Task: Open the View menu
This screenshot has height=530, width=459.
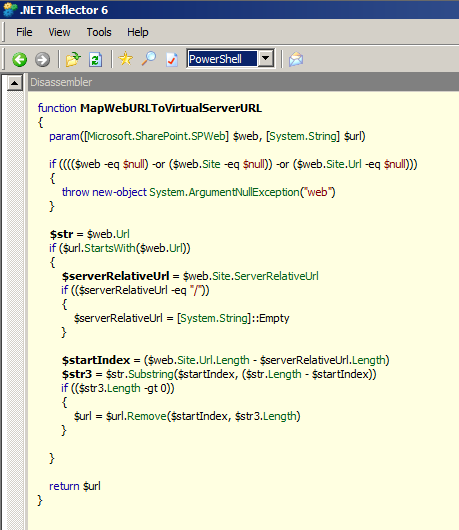Action: click(59, 32)
